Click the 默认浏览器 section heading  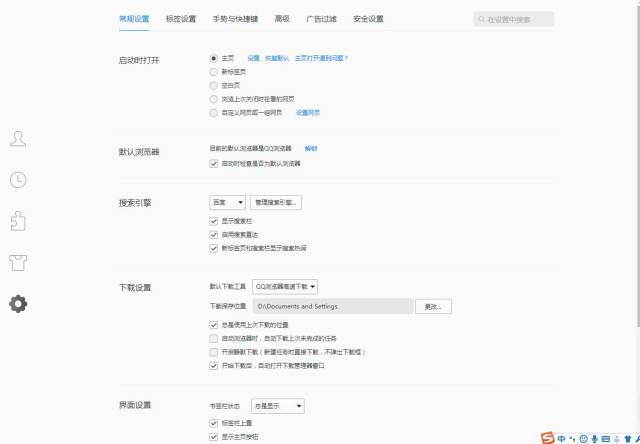[139, 152]
